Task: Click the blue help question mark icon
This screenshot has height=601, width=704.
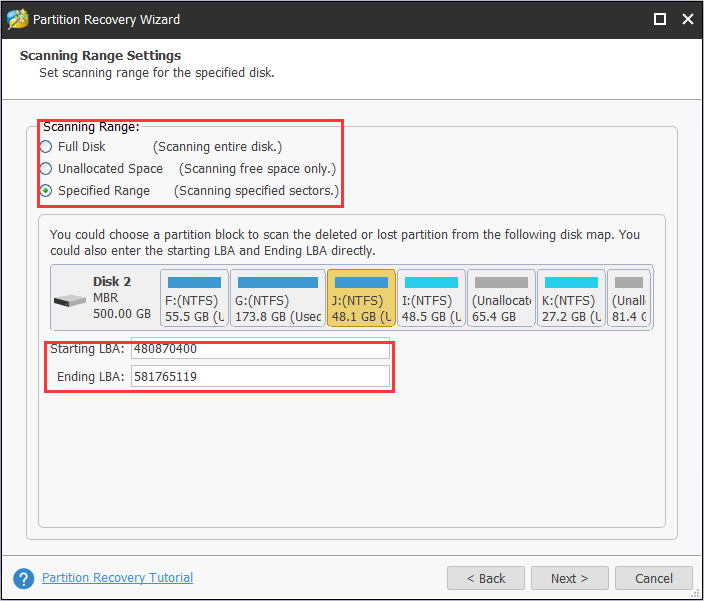Action: [x=24, y=579]
